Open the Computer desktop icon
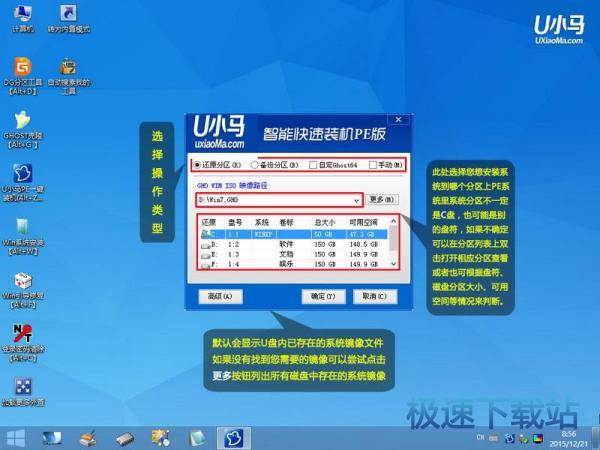 click(x=22, y=18)
